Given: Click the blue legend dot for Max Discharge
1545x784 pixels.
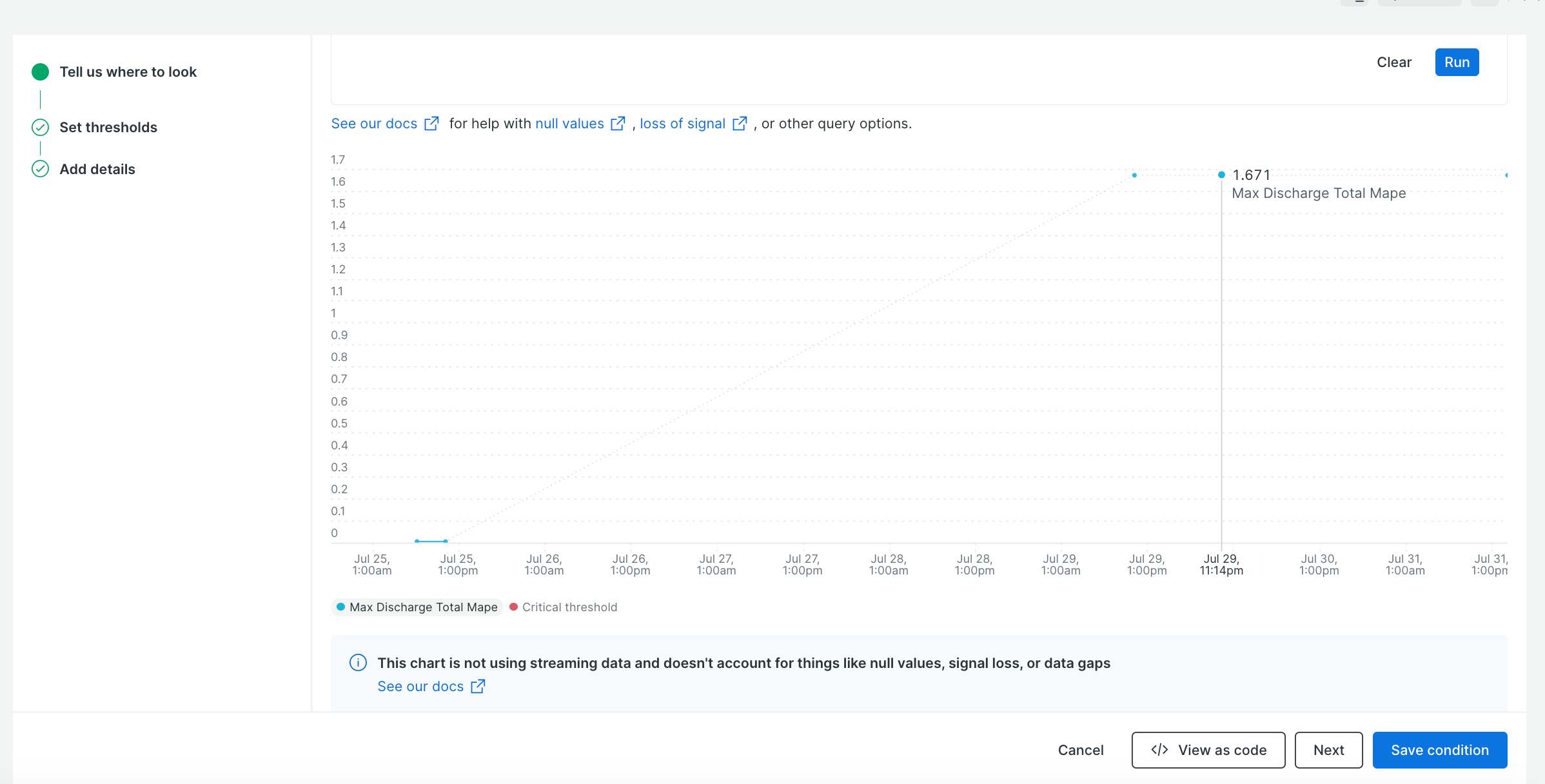Looking at the screenshot, I should (x=340, y=607).
